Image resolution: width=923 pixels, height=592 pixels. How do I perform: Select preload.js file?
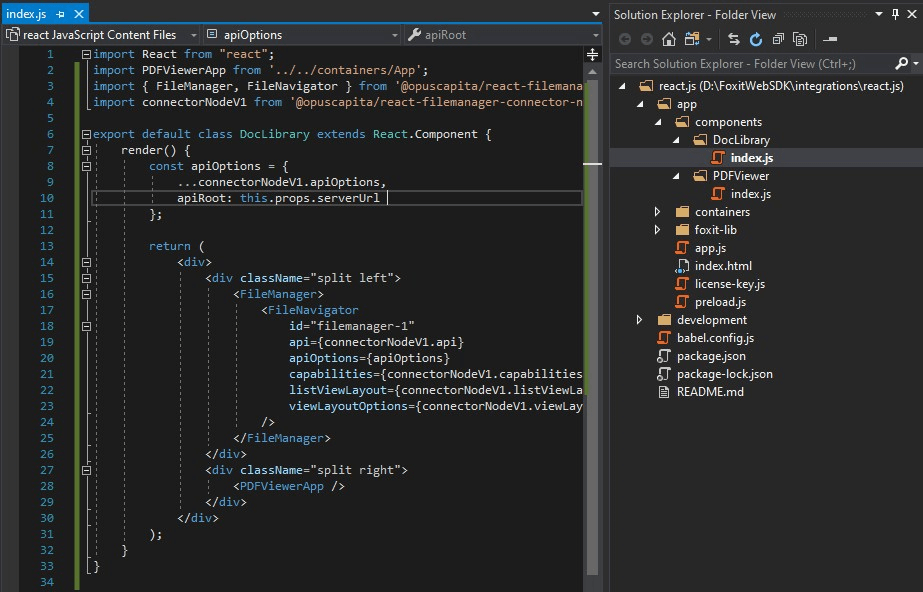pos(720,302)
